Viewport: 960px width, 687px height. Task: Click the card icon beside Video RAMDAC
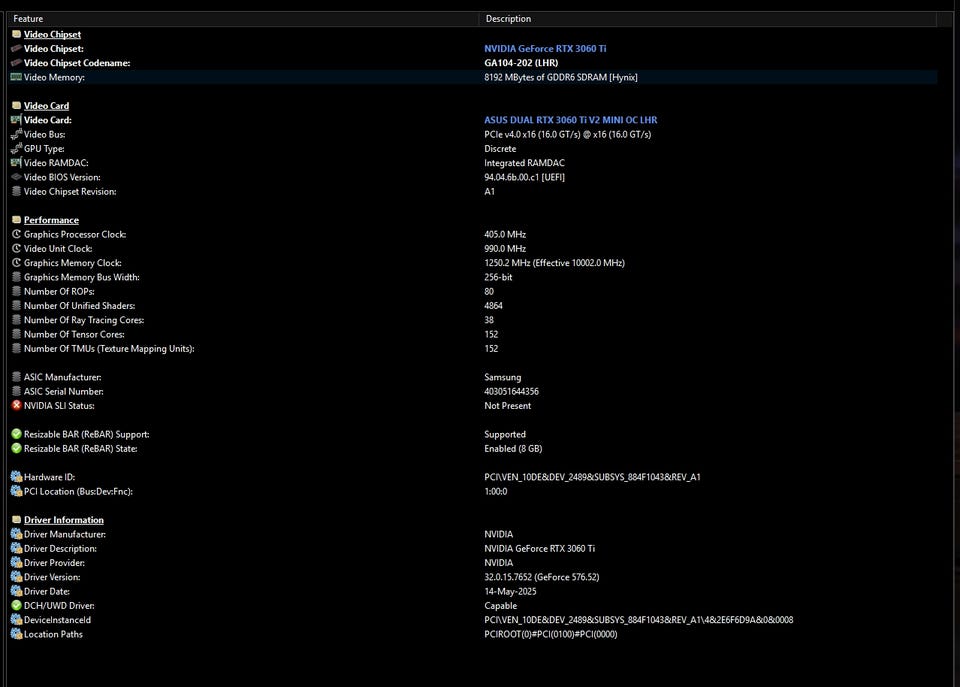coord(17,163)
